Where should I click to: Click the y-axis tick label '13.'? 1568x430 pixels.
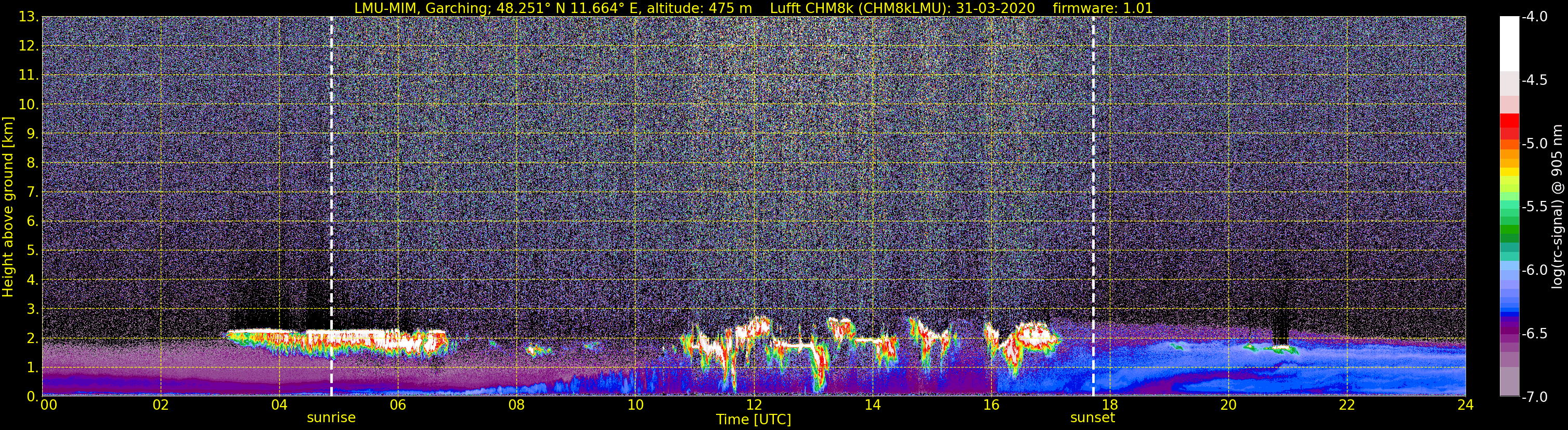pyautogui.click(x=29, y=17)
